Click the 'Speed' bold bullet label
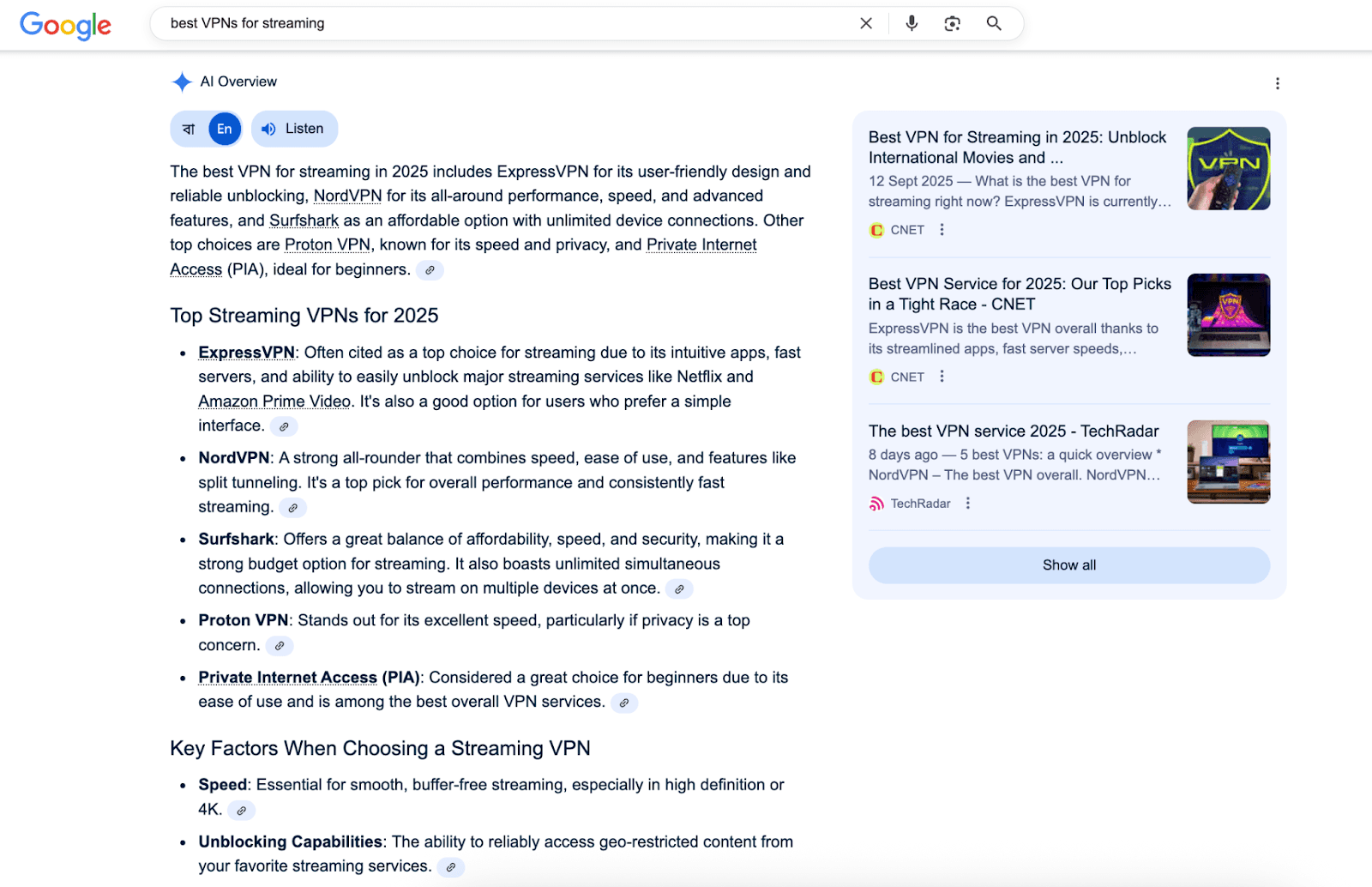The width and height of the screenshot is (1372, 887). [x=223, y=785]
